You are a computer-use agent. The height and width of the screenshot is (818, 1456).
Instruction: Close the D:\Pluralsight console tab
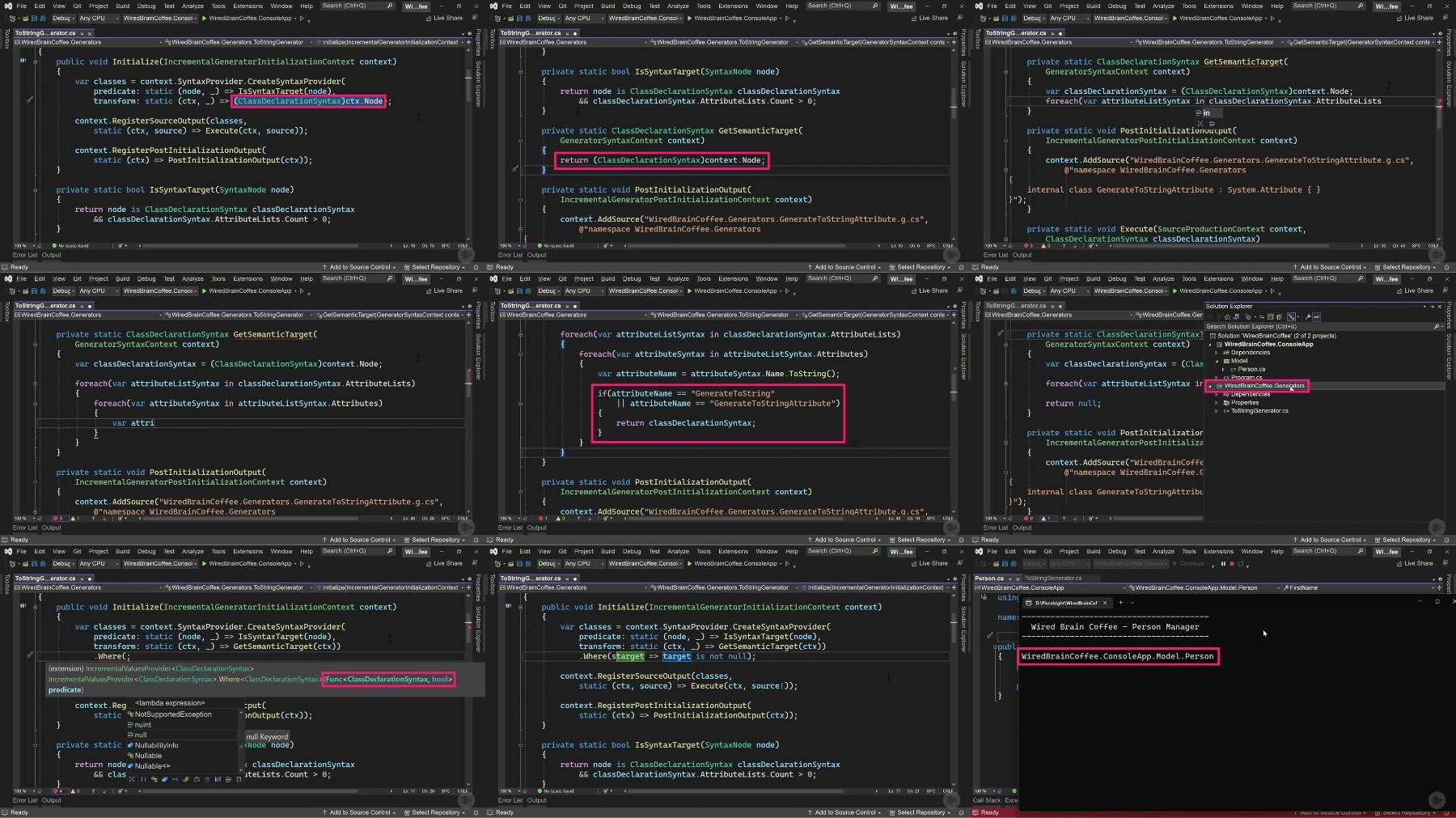pos(1105,603)
